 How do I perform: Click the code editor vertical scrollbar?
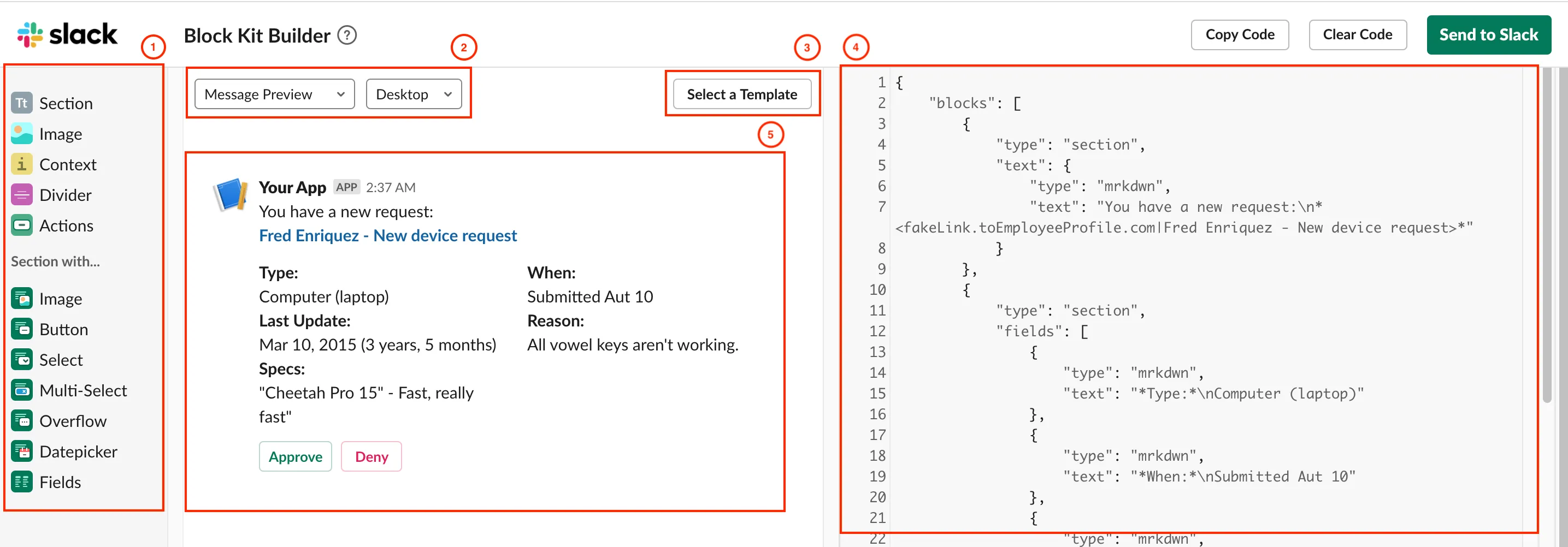1547,237
